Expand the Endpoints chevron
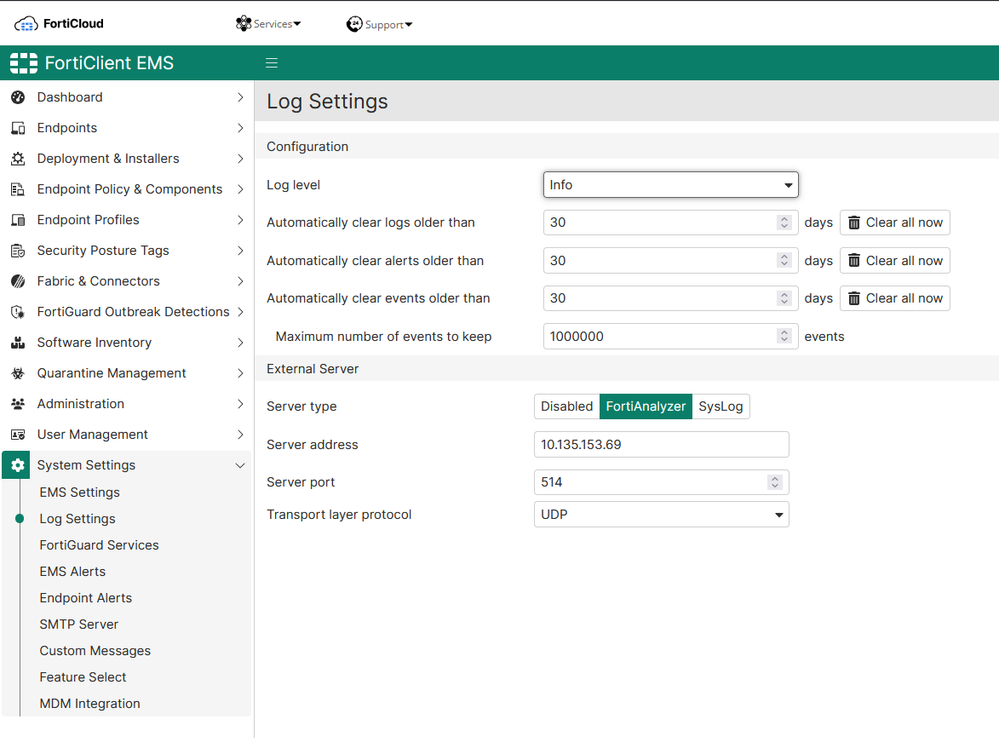Image resolution: width=999 pixels, height=738 pixels. (x=240, y=128)
